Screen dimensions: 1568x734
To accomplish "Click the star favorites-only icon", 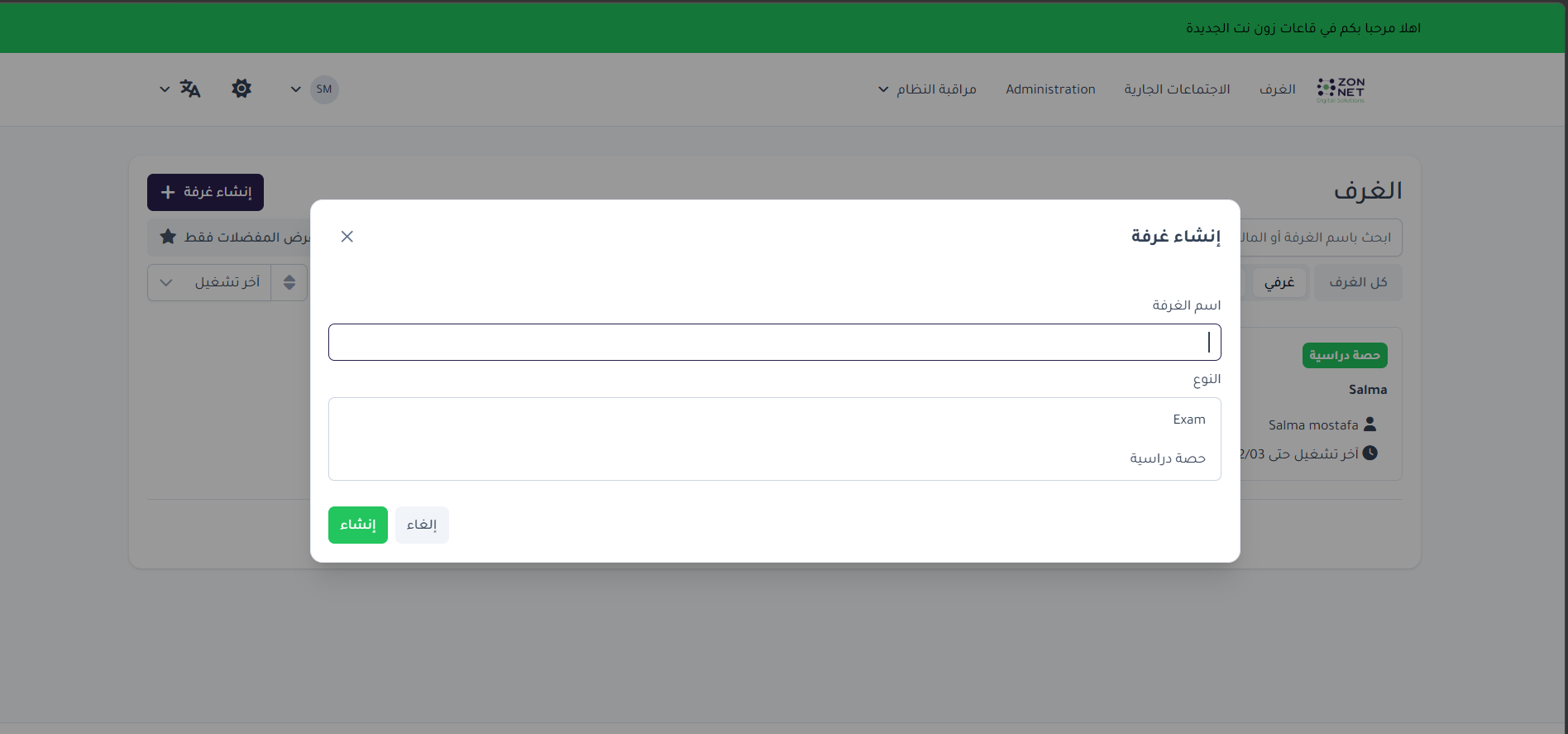I will (x=168, y=237).
